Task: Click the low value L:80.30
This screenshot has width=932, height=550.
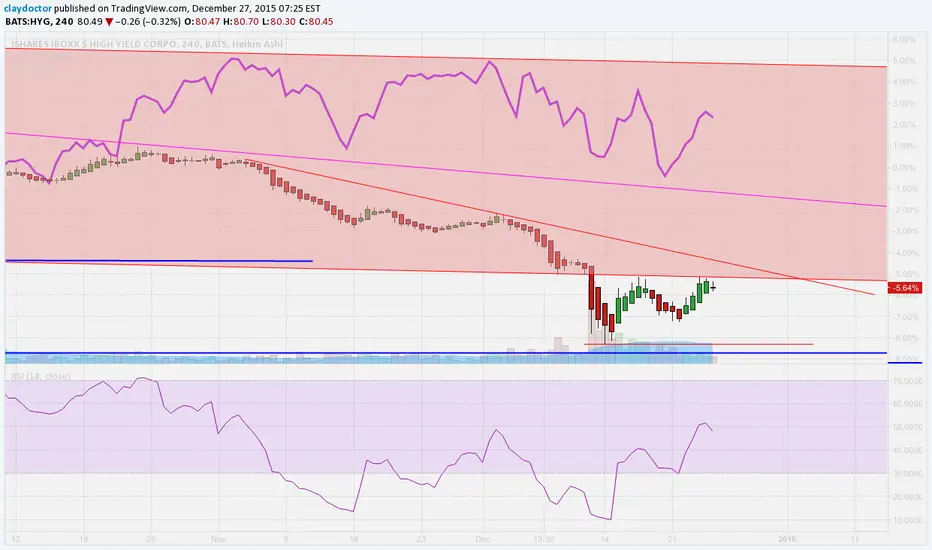Action: 278,21
